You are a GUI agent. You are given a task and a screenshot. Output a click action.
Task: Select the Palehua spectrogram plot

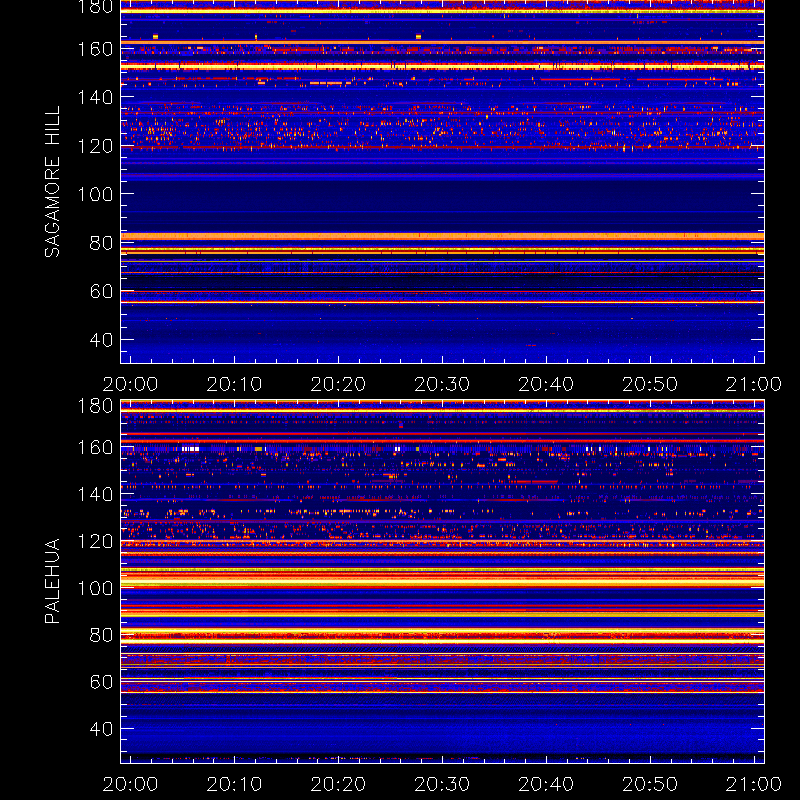442,581
